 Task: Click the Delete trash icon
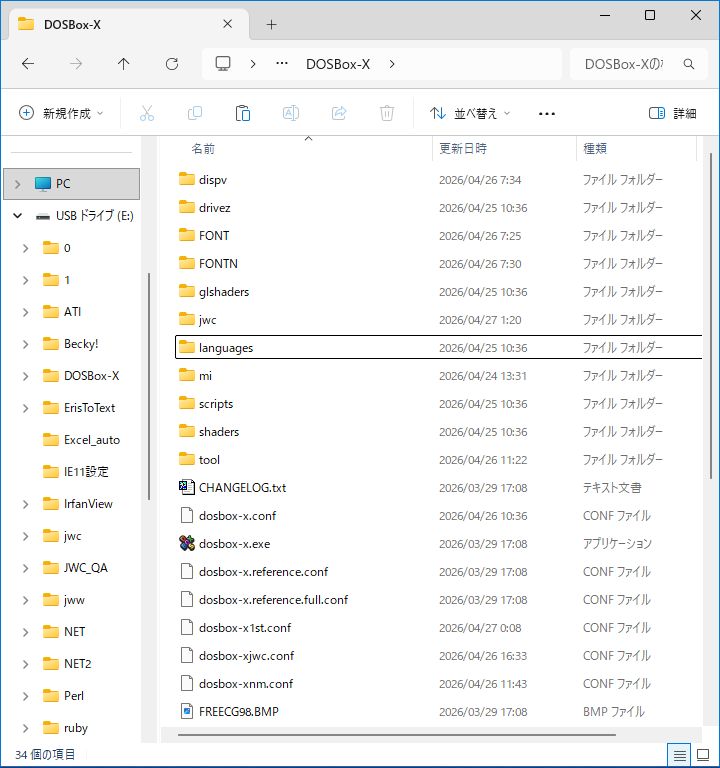(387, 113)
